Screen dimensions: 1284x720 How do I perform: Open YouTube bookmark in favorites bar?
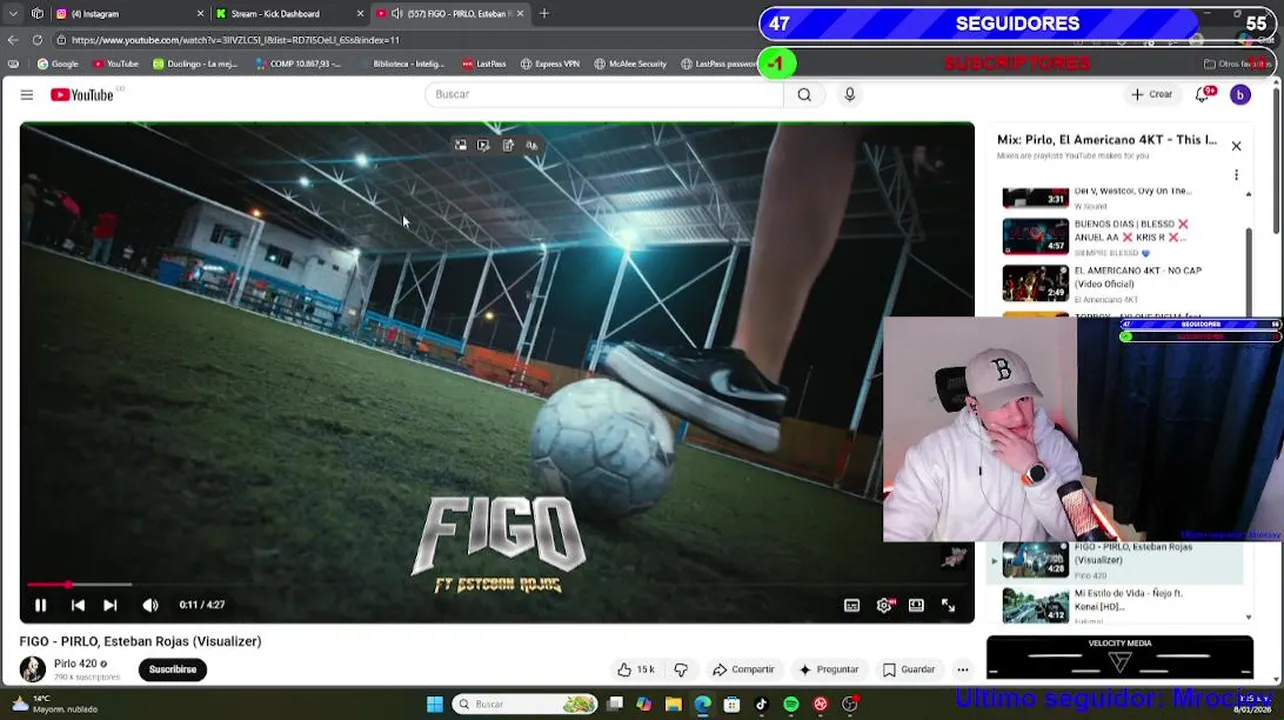point(116,64)
